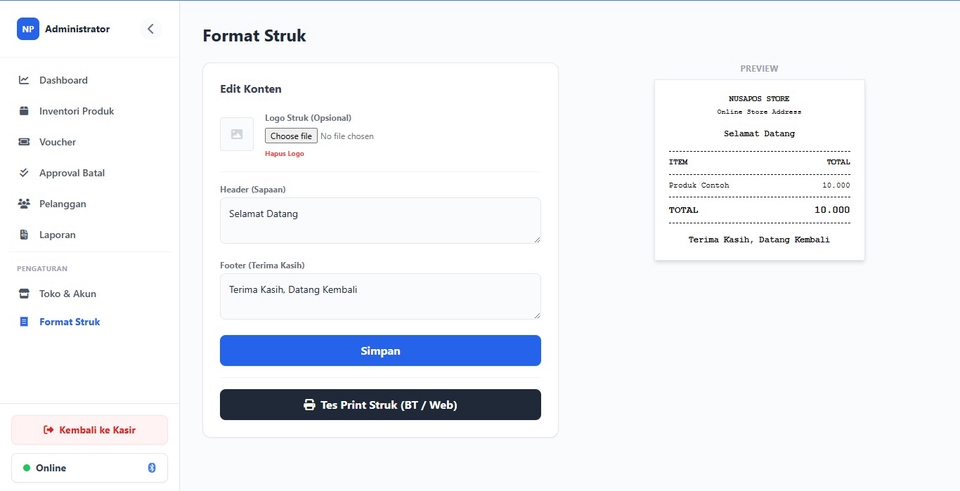
Task: Click the logo image placeholder thumbnail
Action: coord(237,134)
